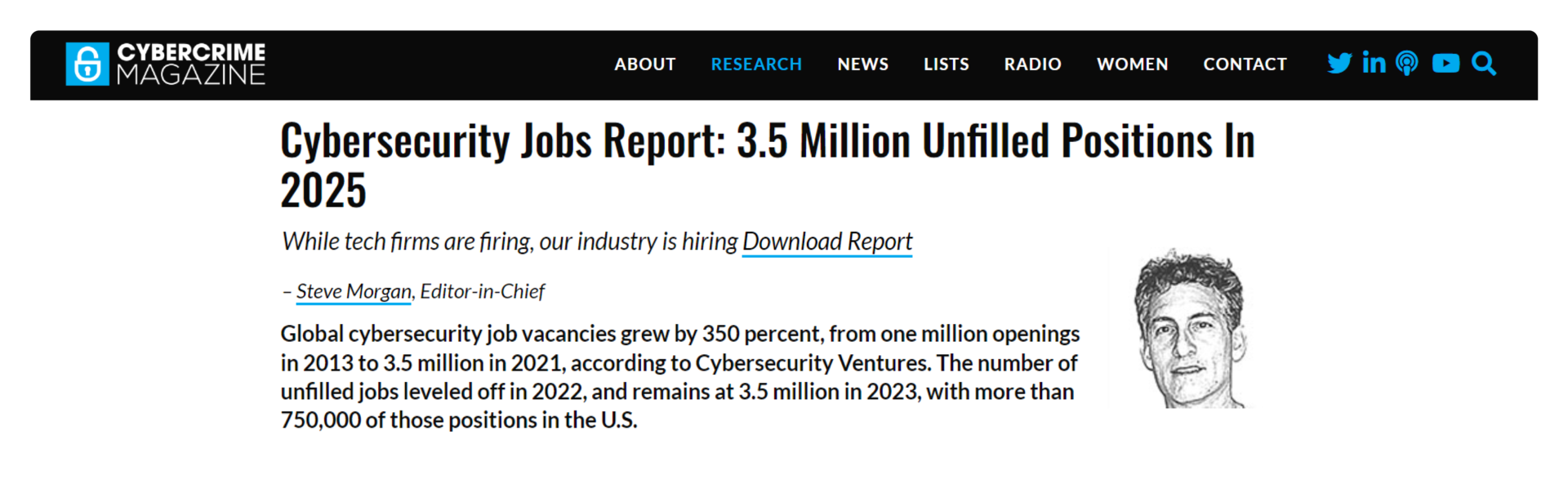Open the Lists menu item

[x=947, y=64]
